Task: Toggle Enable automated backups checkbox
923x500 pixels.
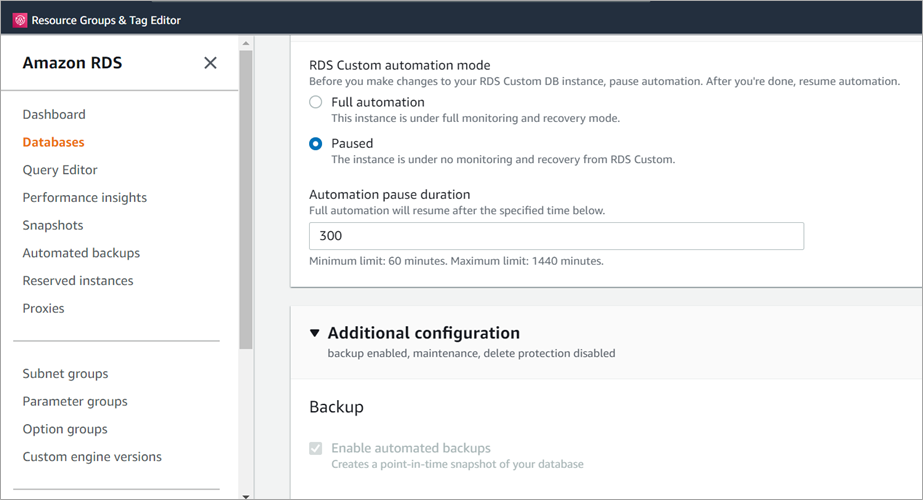Action: pyautogui.click(x=316, y=449)
